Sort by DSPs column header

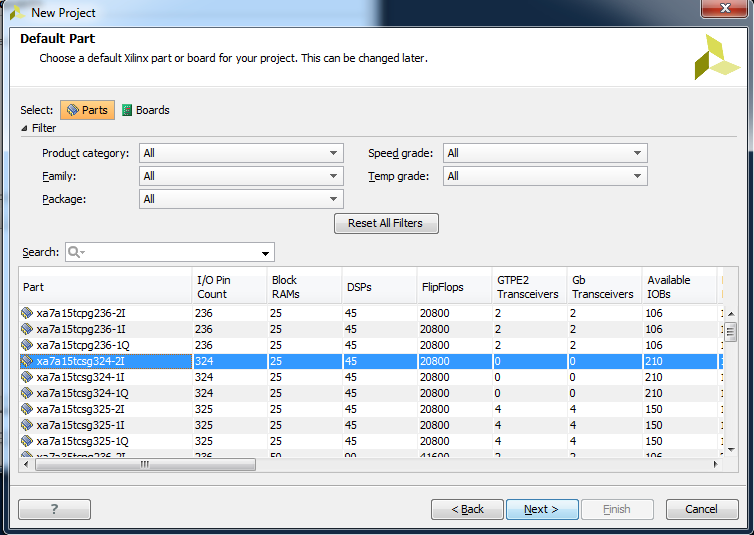point(379,287)
